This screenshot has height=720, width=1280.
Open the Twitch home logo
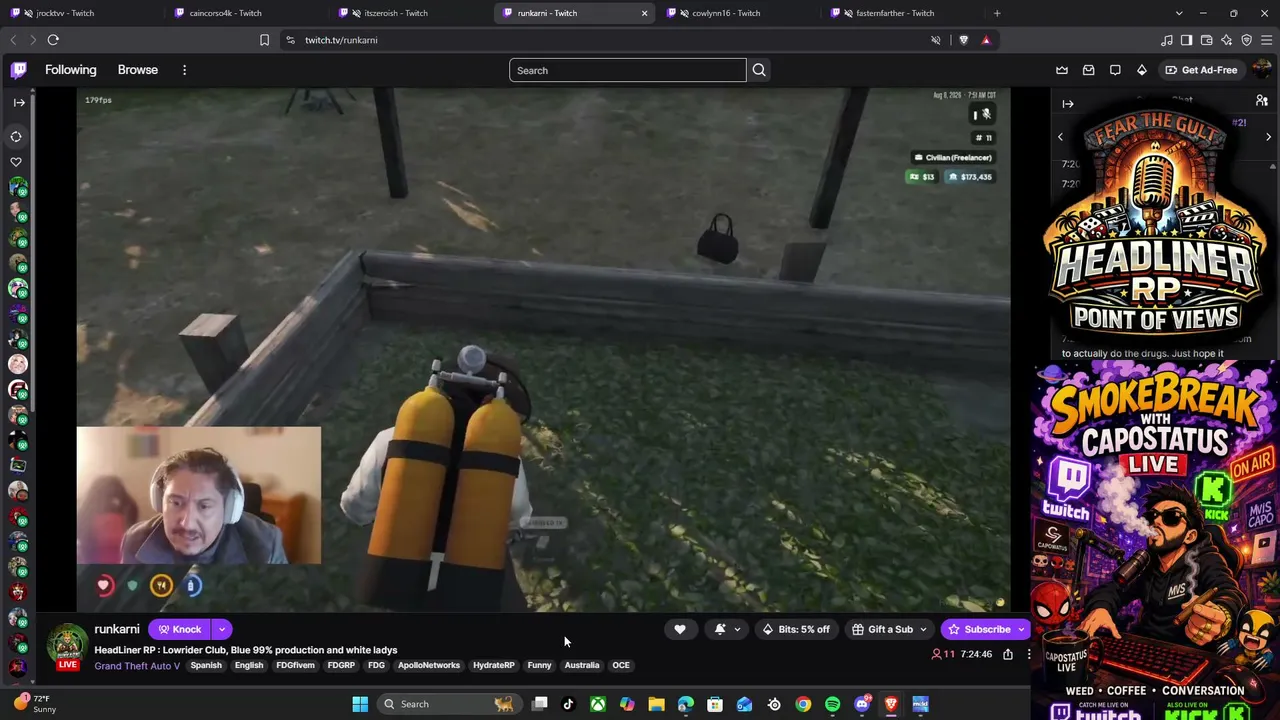(19, 70)
